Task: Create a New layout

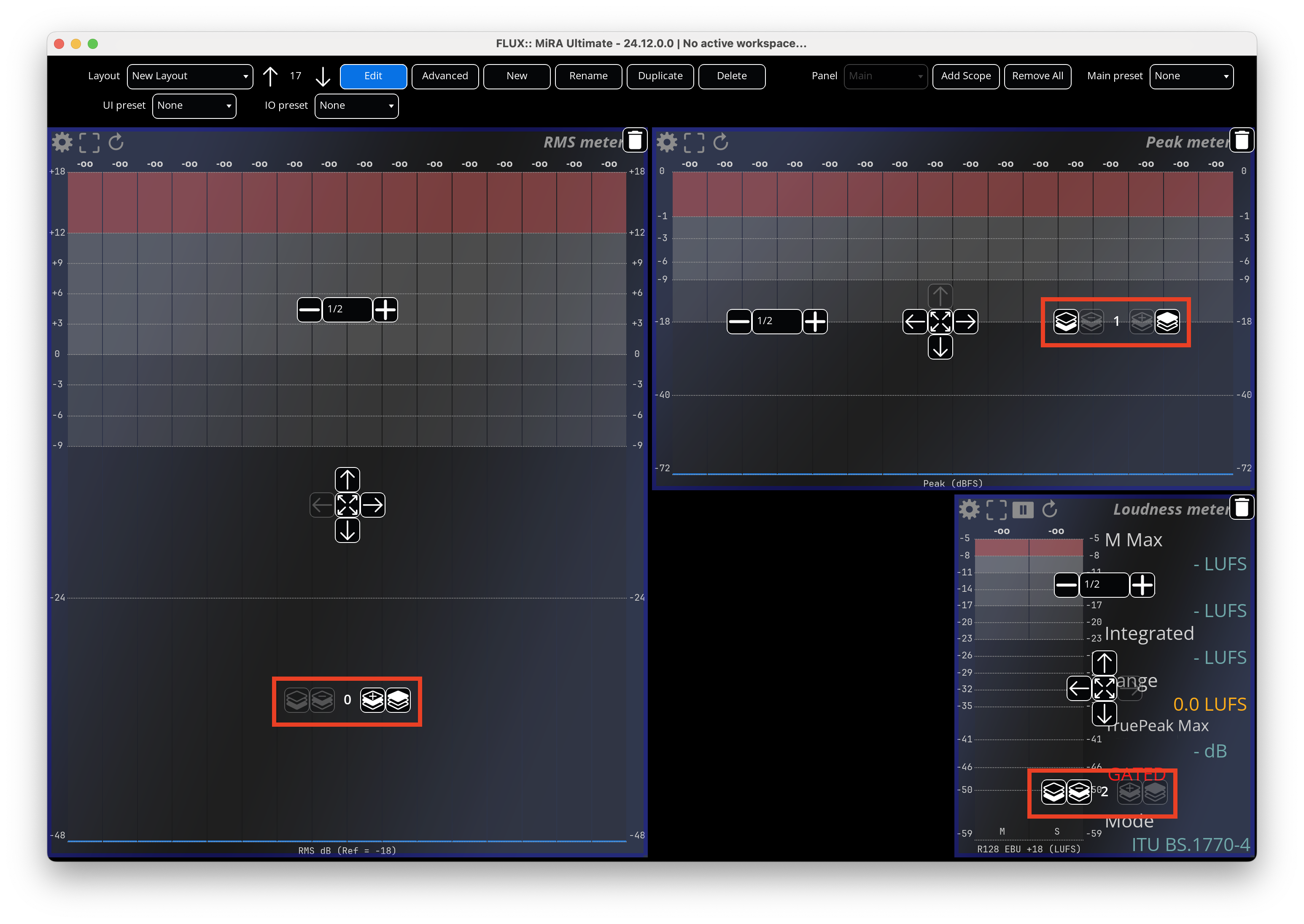Action: (x=517, y=76)
